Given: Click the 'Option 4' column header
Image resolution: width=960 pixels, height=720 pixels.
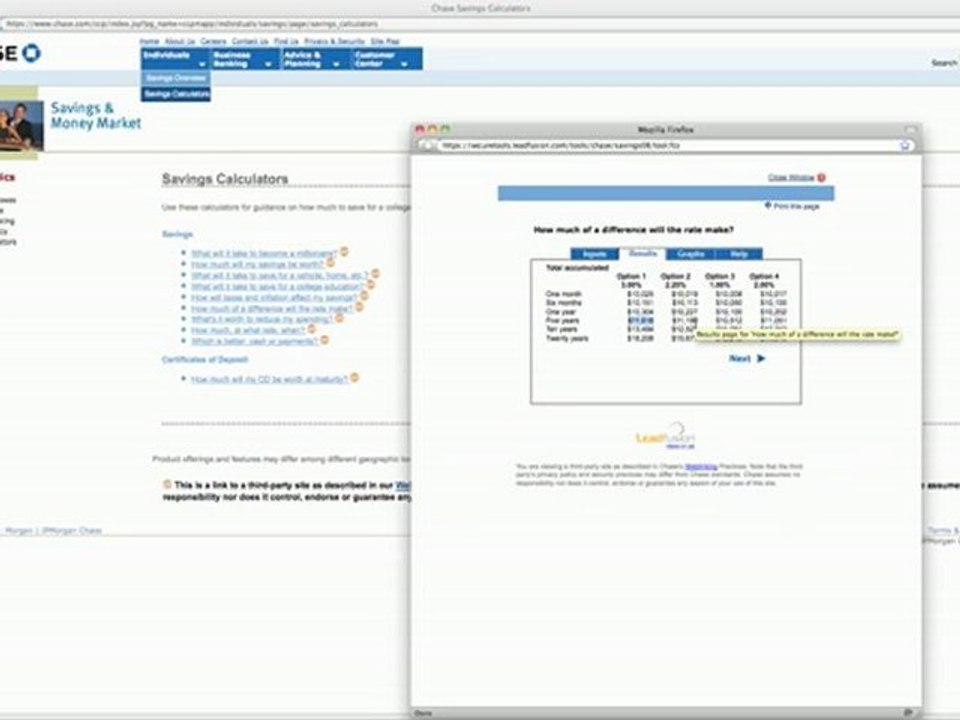Looking at the screenshot, I should 763,276.
